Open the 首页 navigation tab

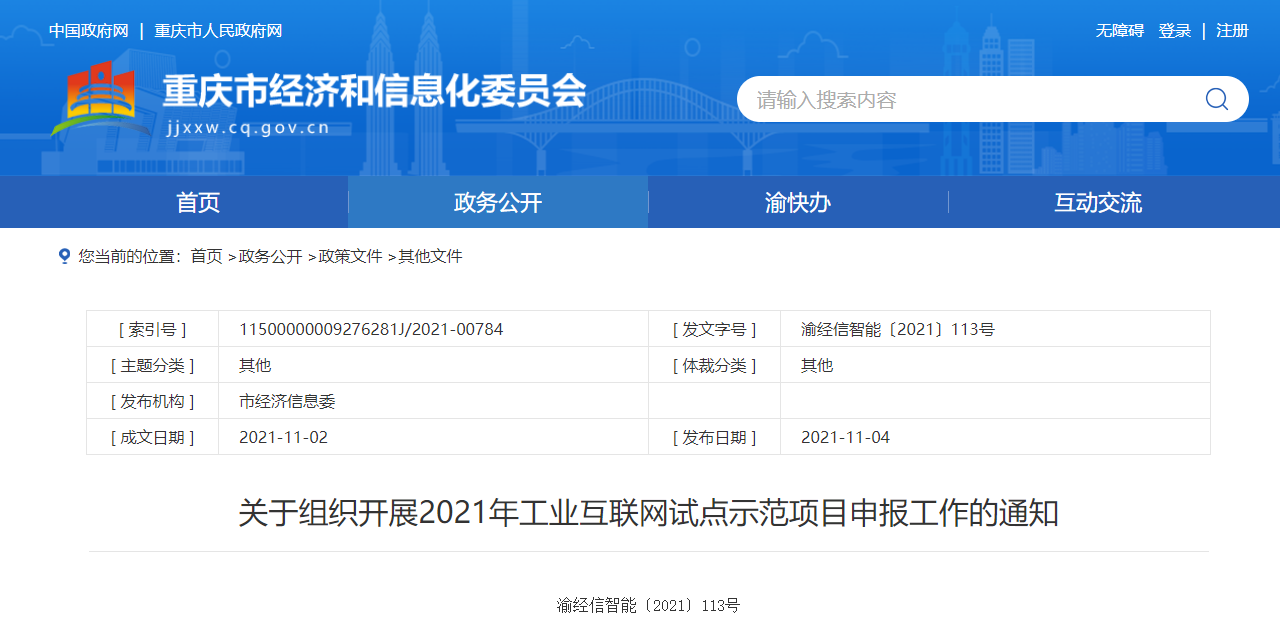198,203
